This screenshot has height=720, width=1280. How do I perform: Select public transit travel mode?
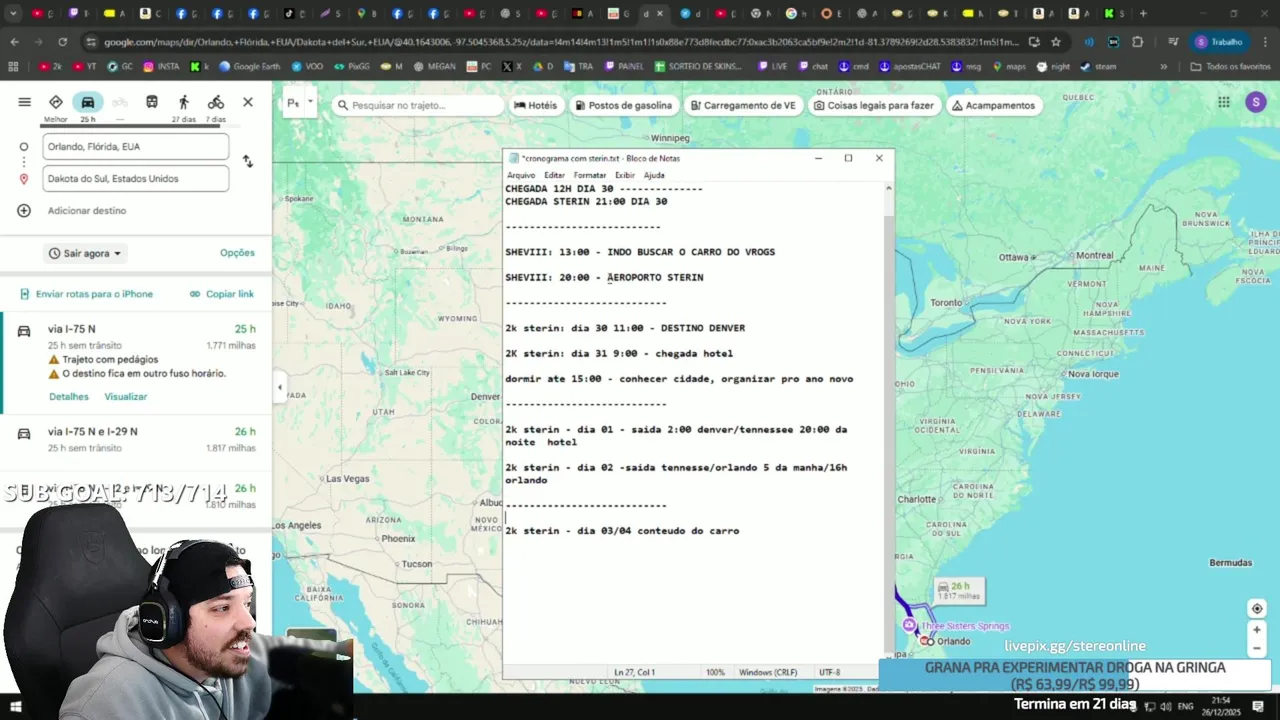152,102
